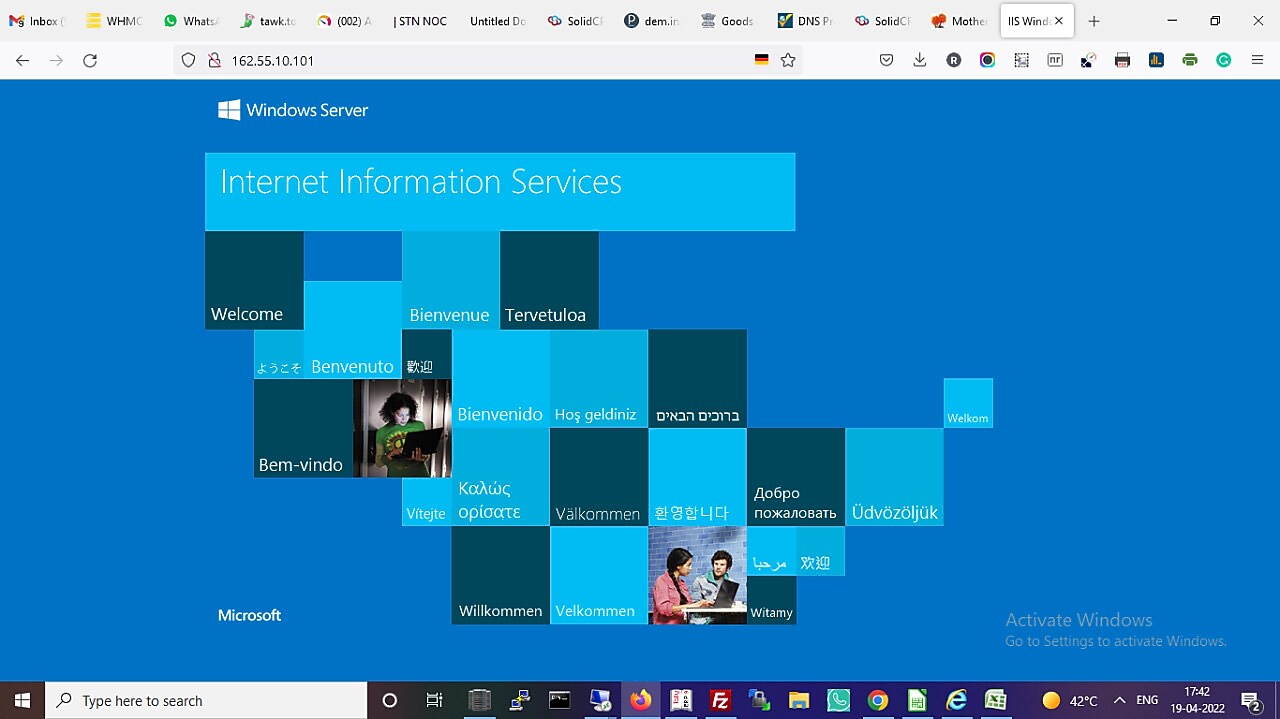This screenshot has width=1280, height=719.
Task: Open Internet Explorer from the taskbar
Action: (956, 700)
